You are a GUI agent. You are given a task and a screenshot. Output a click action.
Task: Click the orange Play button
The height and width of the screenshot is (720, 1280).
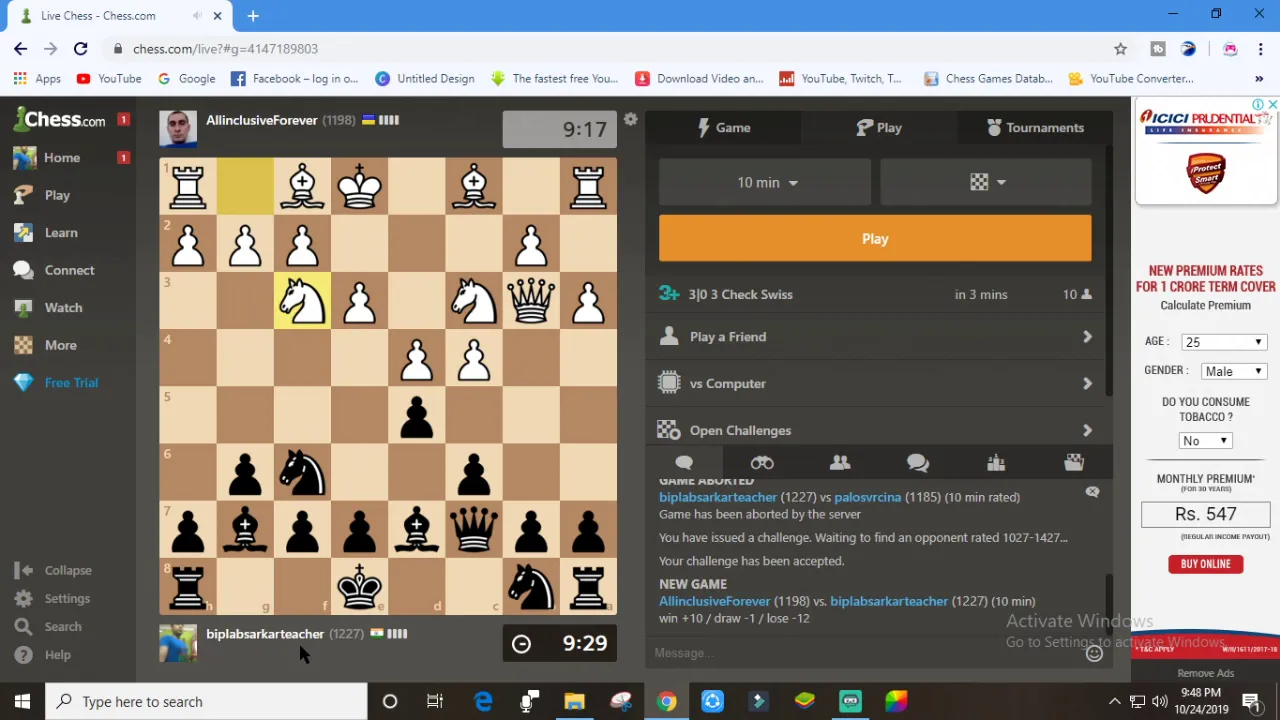tap(875, 239)
